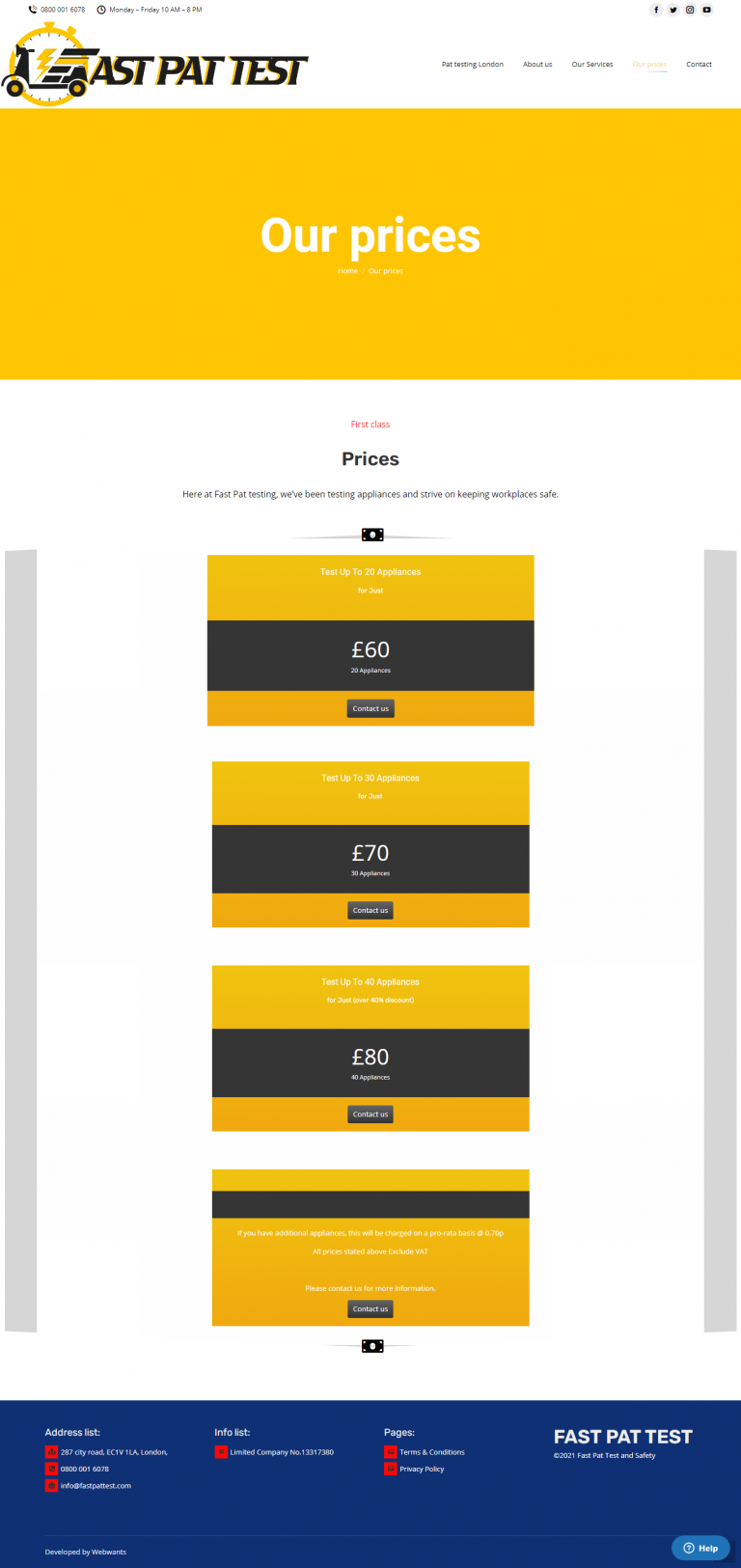Click Contact us under the £80 plan
Screen dimensions: 741x1568
click(370, 1114)
